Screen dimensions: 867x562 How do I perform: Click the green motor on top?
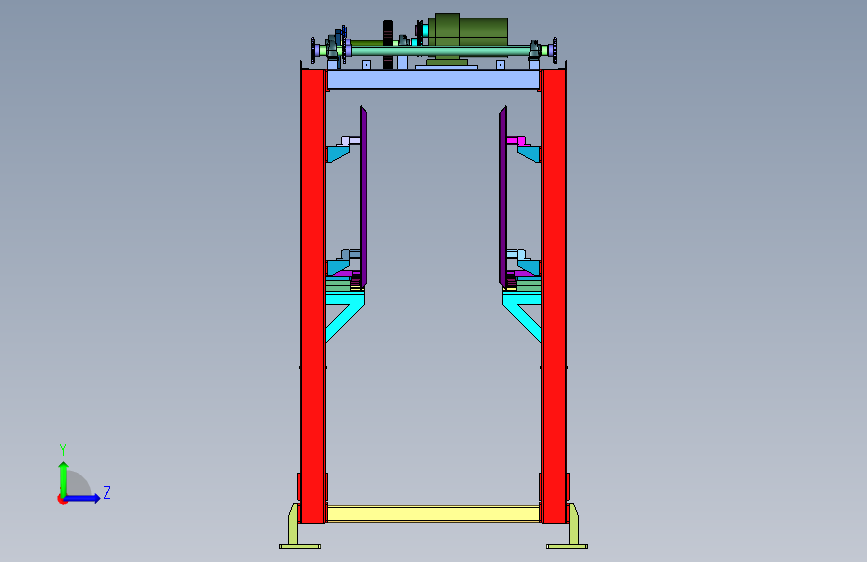coord(470,32)
